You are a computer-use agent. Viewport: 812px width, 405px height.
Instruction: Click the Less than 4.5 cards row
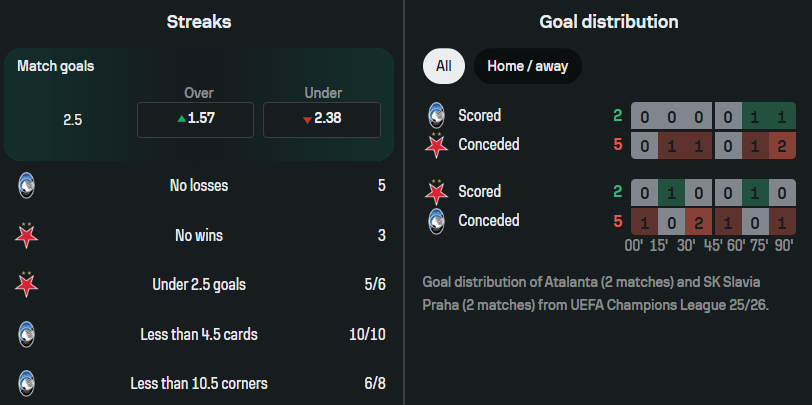(x=199, y=334)
